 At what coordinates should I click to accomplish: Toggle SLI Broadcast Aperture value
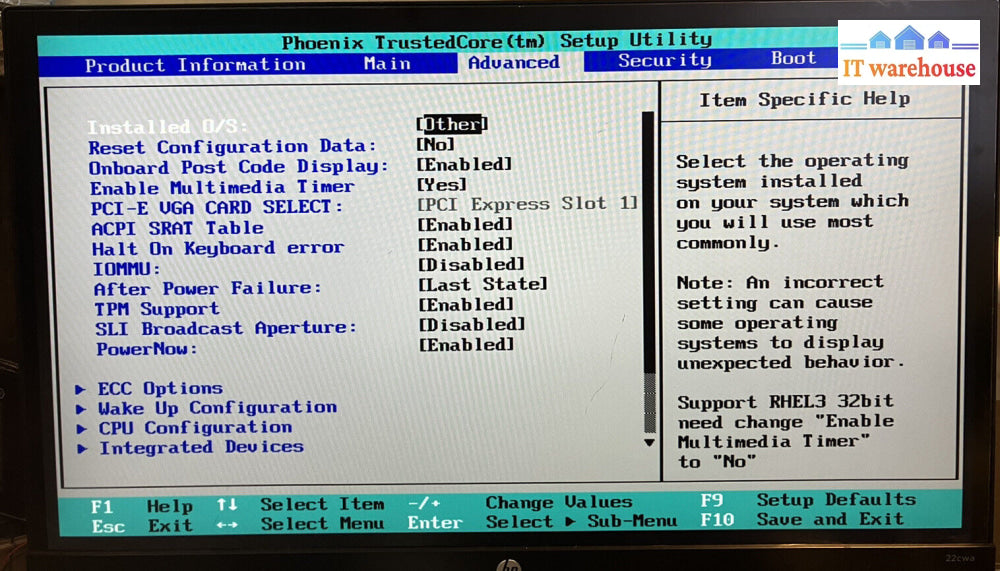pyautogui.click(x=470, y=325)
